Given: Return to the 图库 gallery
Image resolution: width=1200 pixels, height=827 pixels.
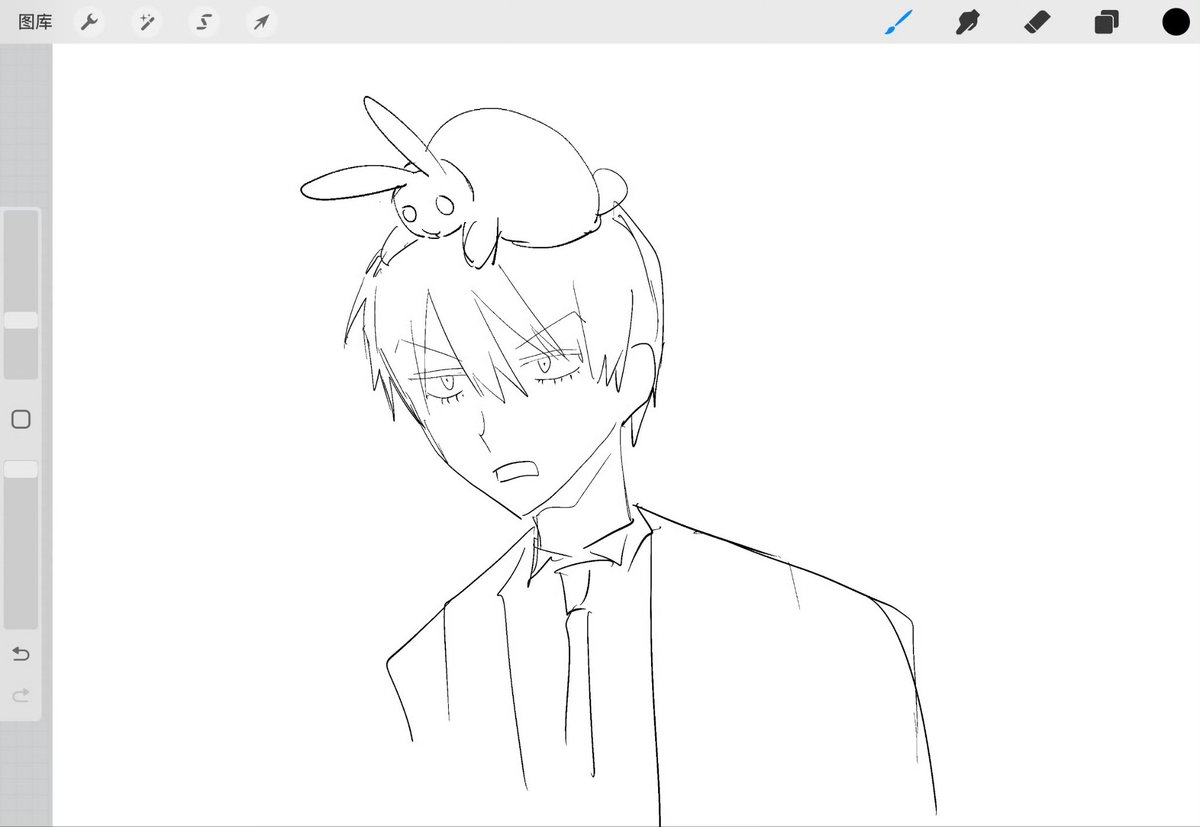Looking at the screenshot, I should tap(34, 21).
